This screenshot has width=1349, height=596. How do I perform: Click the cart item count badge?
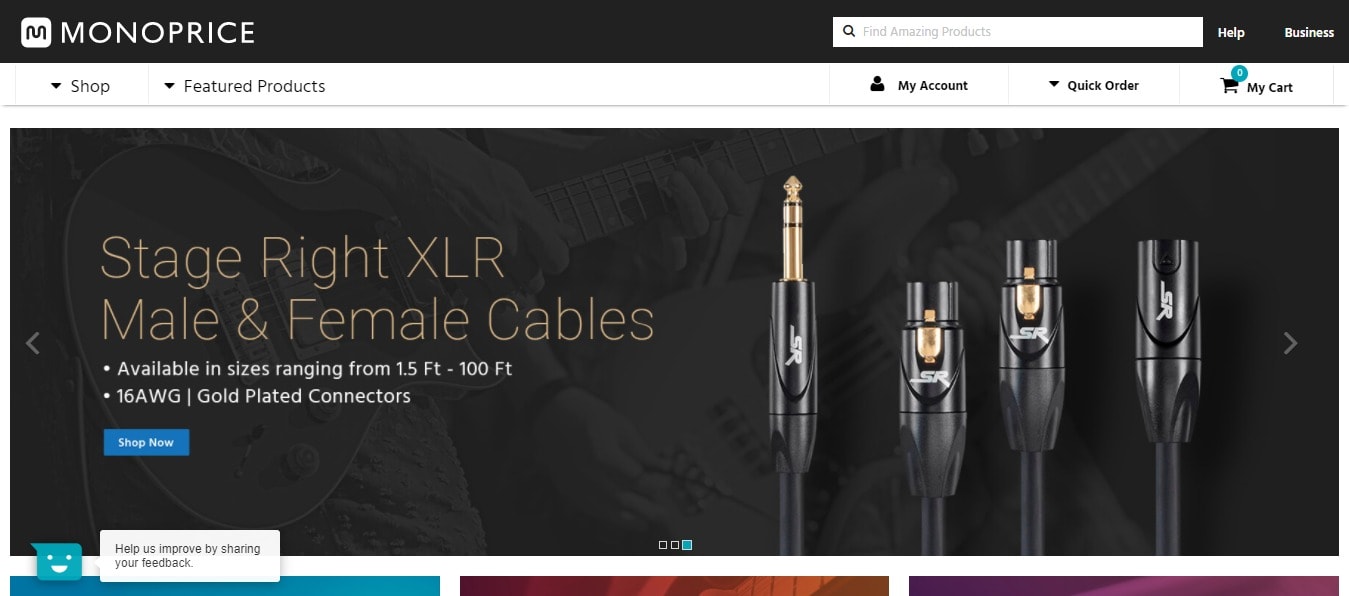tap(1239, 72)
